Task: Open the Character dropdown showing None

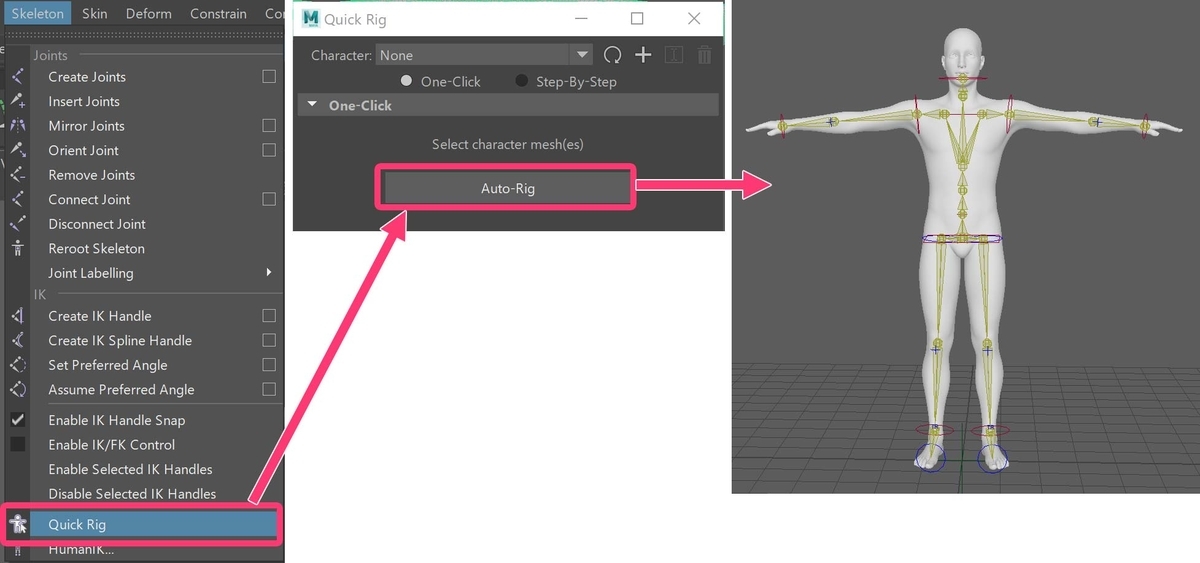Action: (484, 55)
